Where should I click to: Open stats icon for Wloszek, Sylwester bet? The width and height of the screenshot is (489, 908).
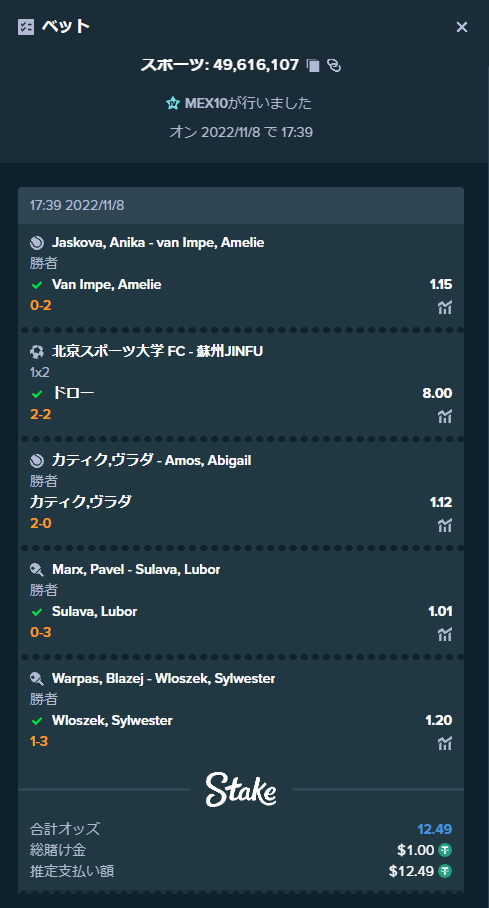[x=444, y=744]
